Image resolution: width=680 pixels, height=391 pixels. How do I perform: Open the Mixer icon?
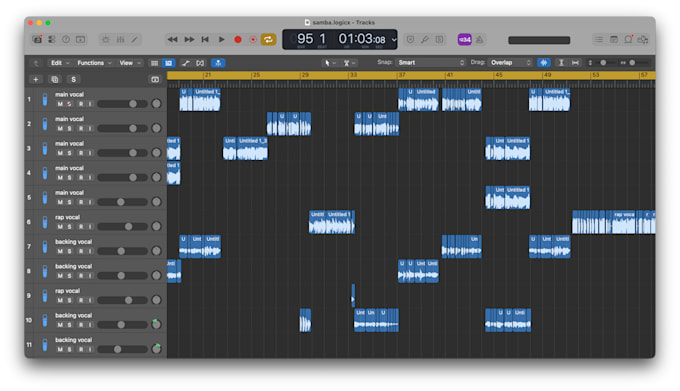point(121,39)
